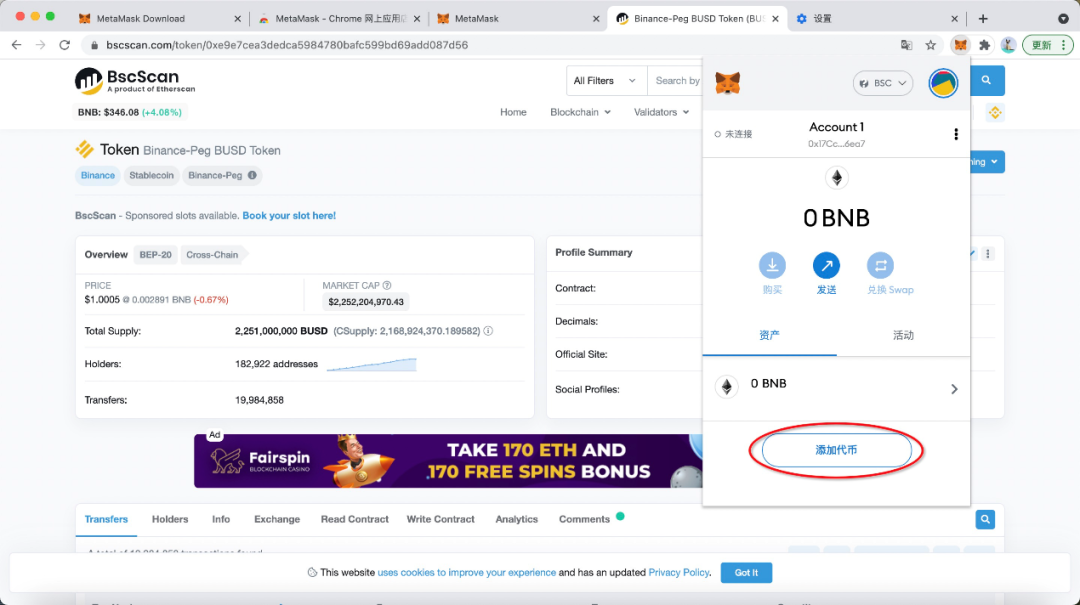Follow the Book your slot here link
This screenshot has height=605, width=1080.
pyautogui.click(x=289, y=216)
